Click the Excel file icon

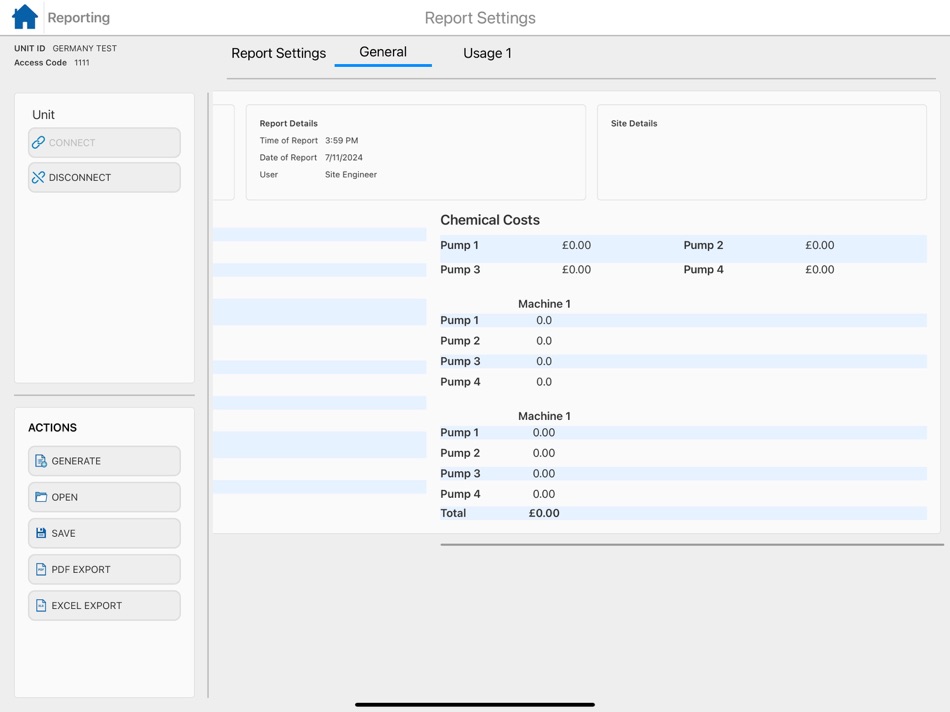[41, 605]
